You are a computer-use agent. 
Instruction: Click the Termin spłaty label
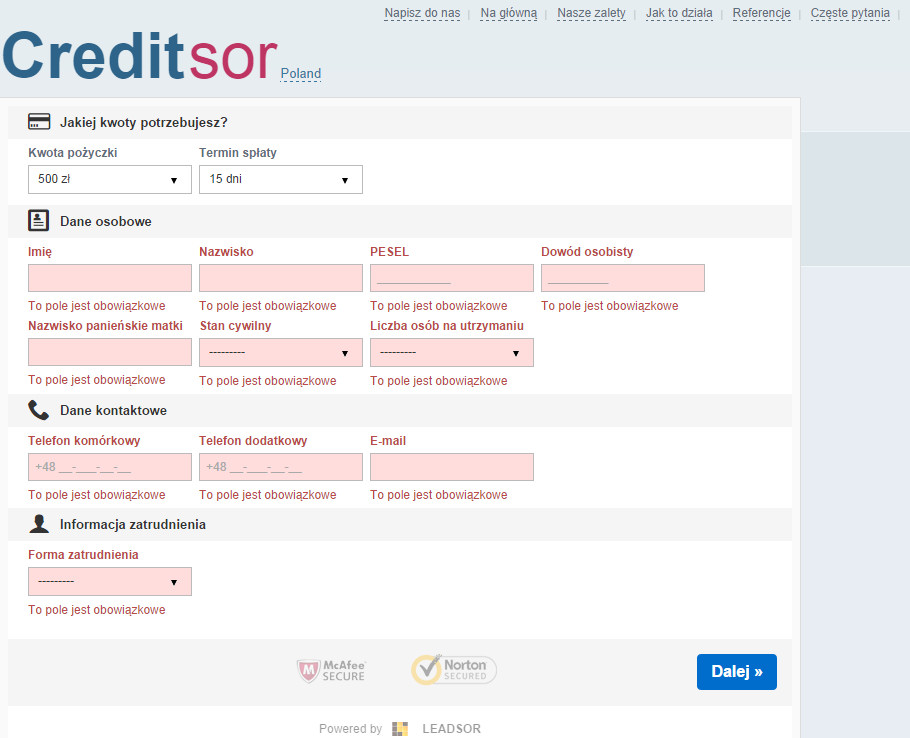pos(238,153)
